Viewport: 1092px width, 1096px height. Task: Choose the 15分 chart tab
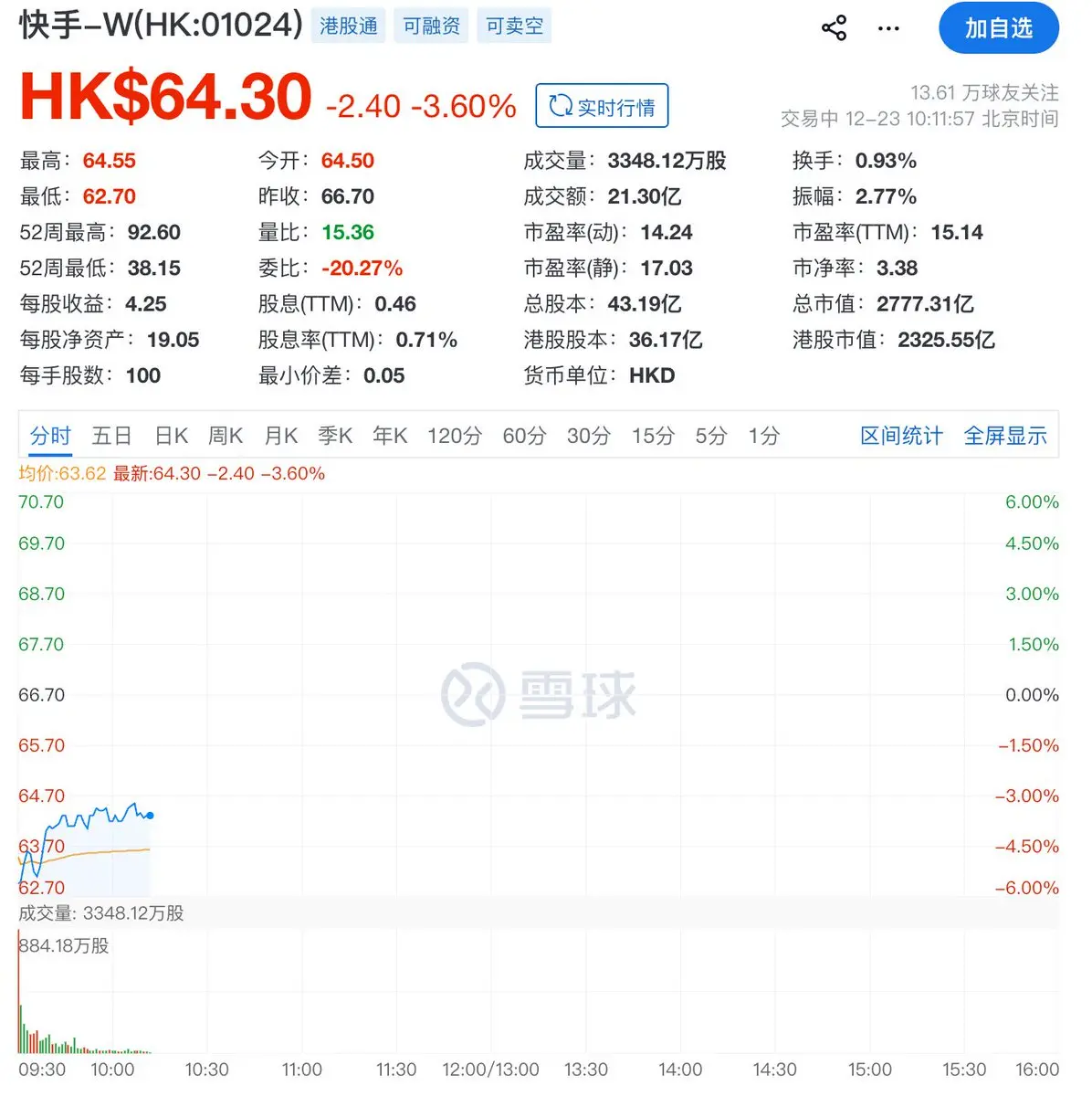pos(653,436)
